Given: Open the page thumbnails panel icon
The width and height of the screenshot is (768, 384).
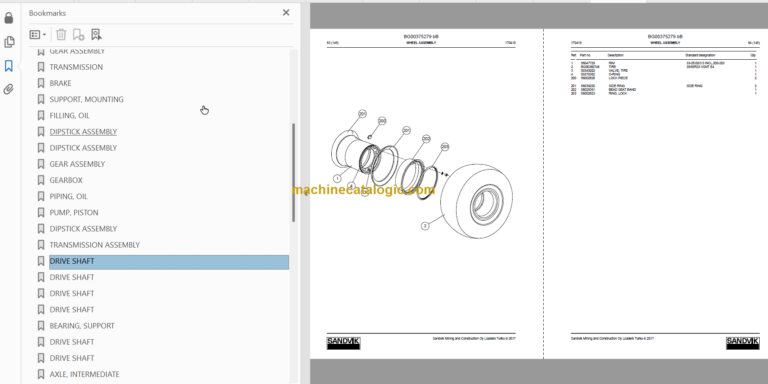Looking at the screenshot, I should click(9, 42).
